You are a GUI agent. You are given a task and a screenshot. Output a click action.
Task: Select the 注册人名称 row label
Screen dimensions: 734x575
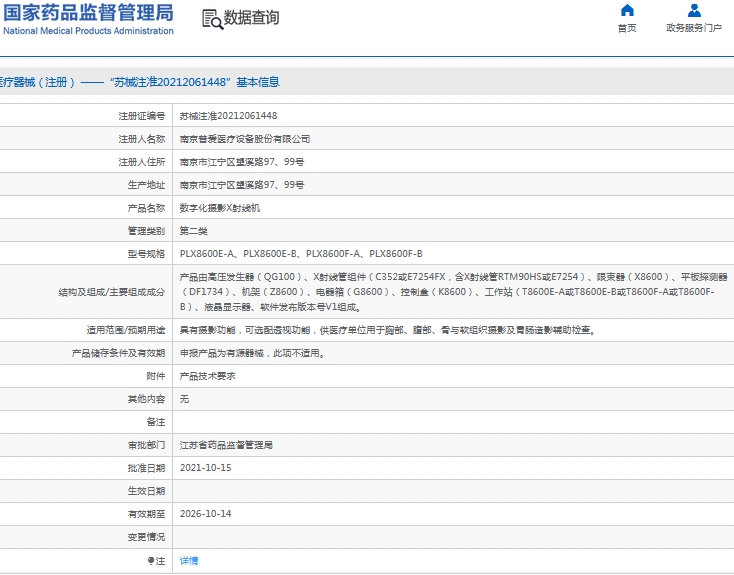click(x=142, y=139)
